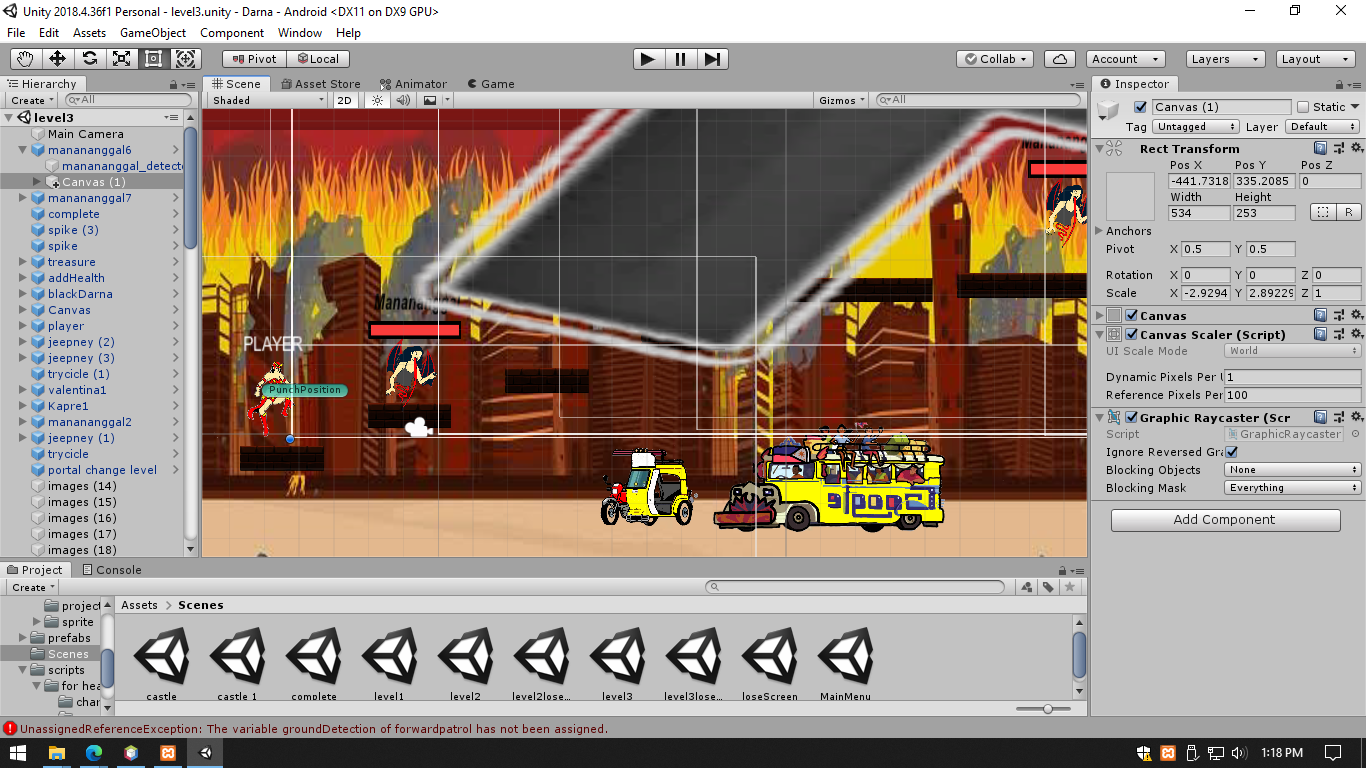Select the Rect transform tool
This screenshot has height=768, width=1366.
[x=153, y=59]
